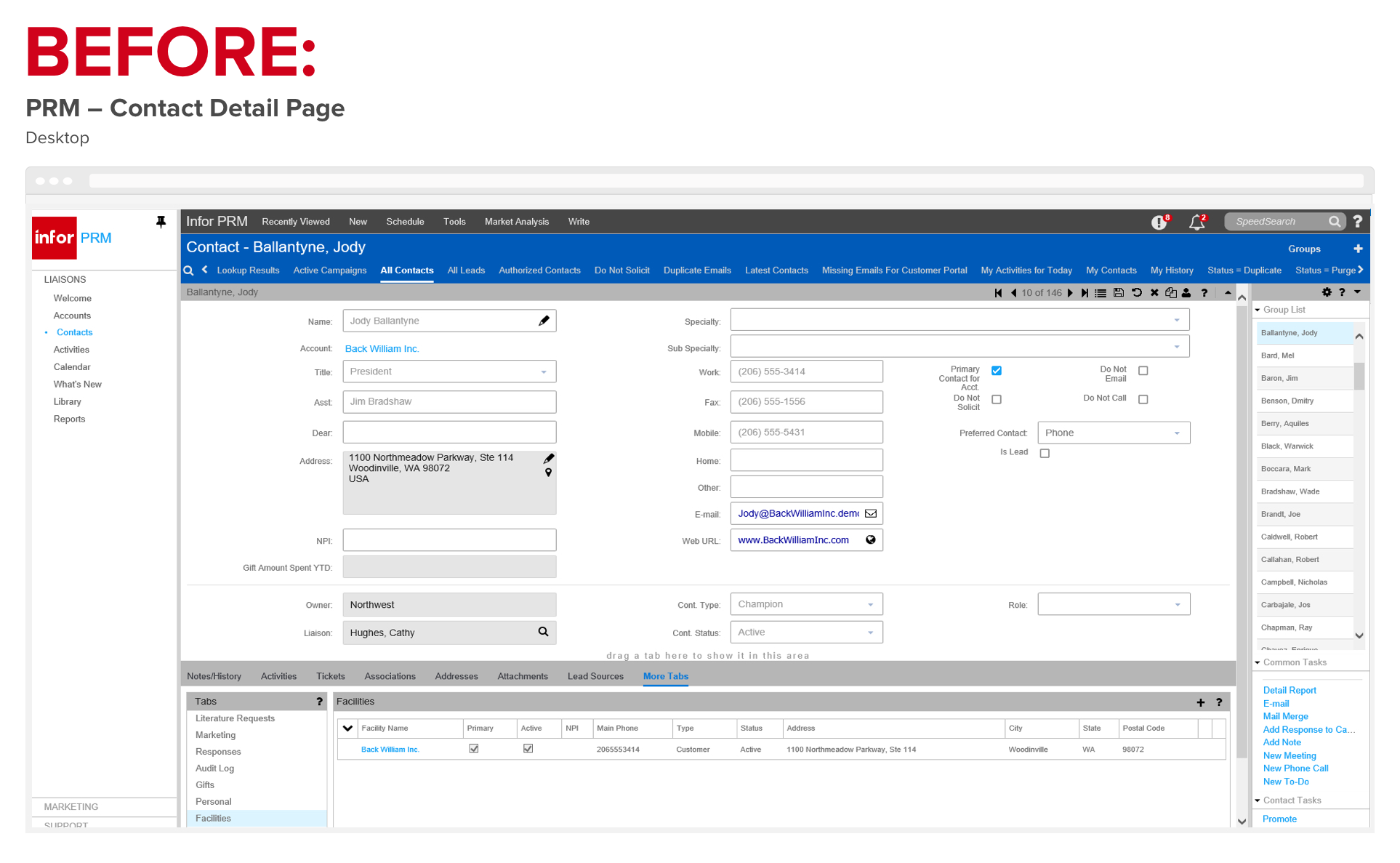Click the Promote contact task link

tap(1279, 819)
